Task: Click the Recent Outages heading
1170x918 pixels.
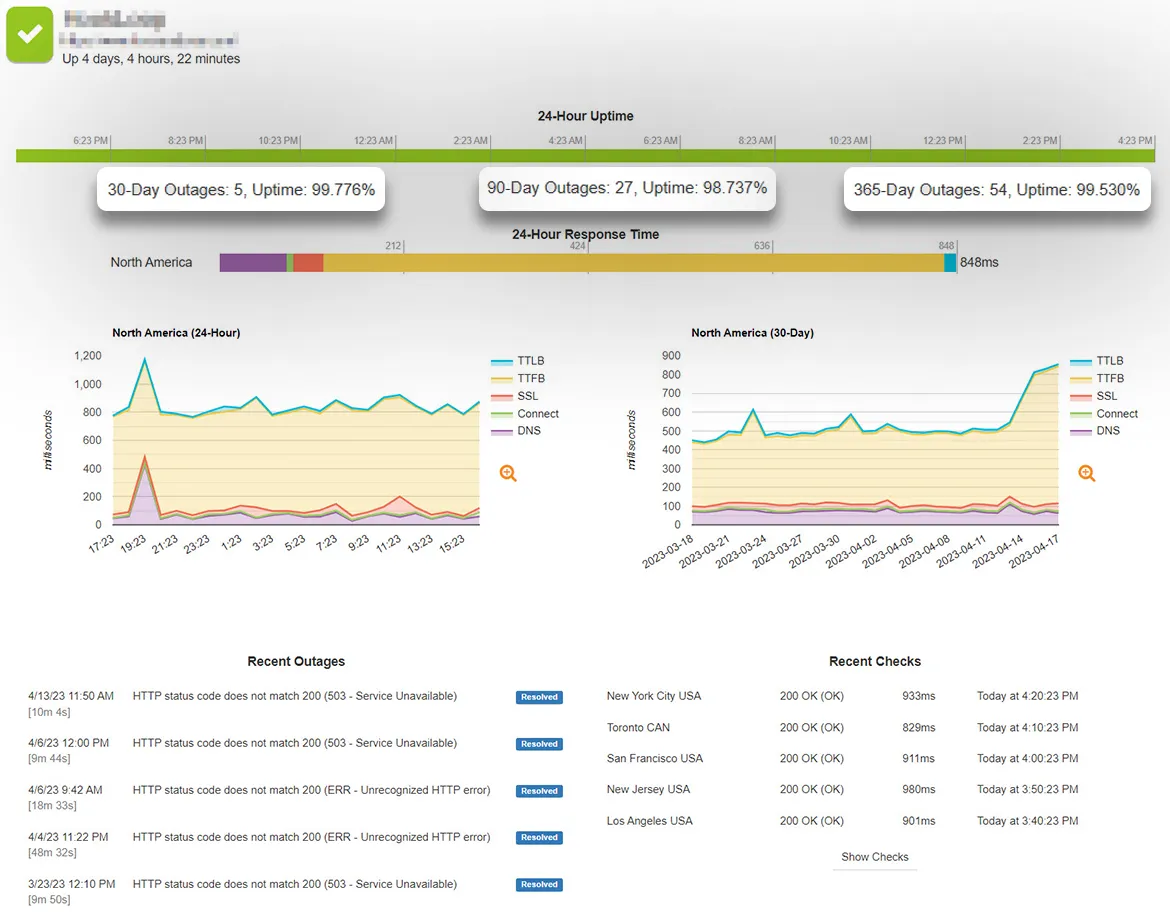Action: point(296,661)
